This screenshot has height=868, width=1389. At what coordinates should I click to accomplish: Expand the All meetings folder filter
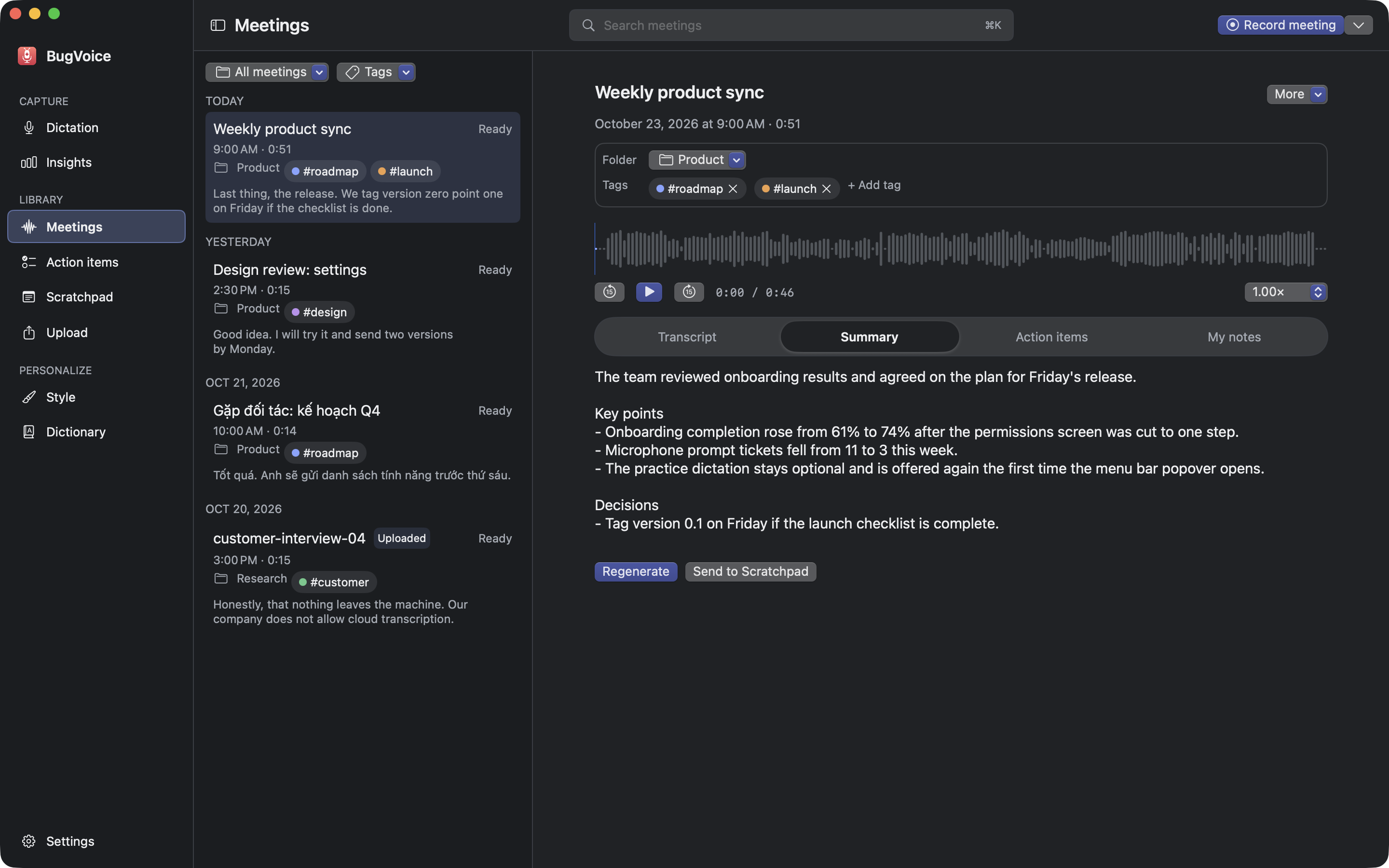point(267,72)
